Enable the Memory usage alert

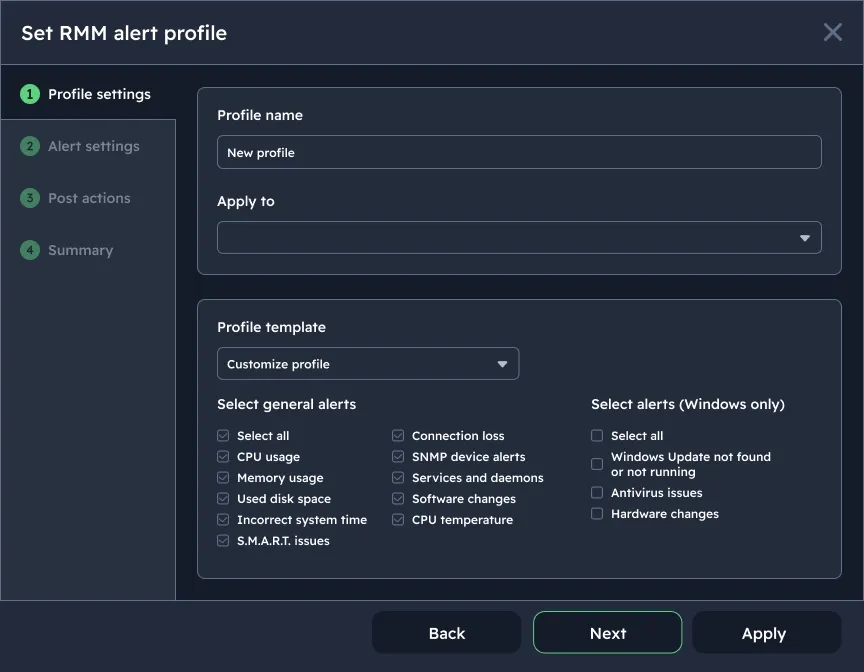point(222,477)
